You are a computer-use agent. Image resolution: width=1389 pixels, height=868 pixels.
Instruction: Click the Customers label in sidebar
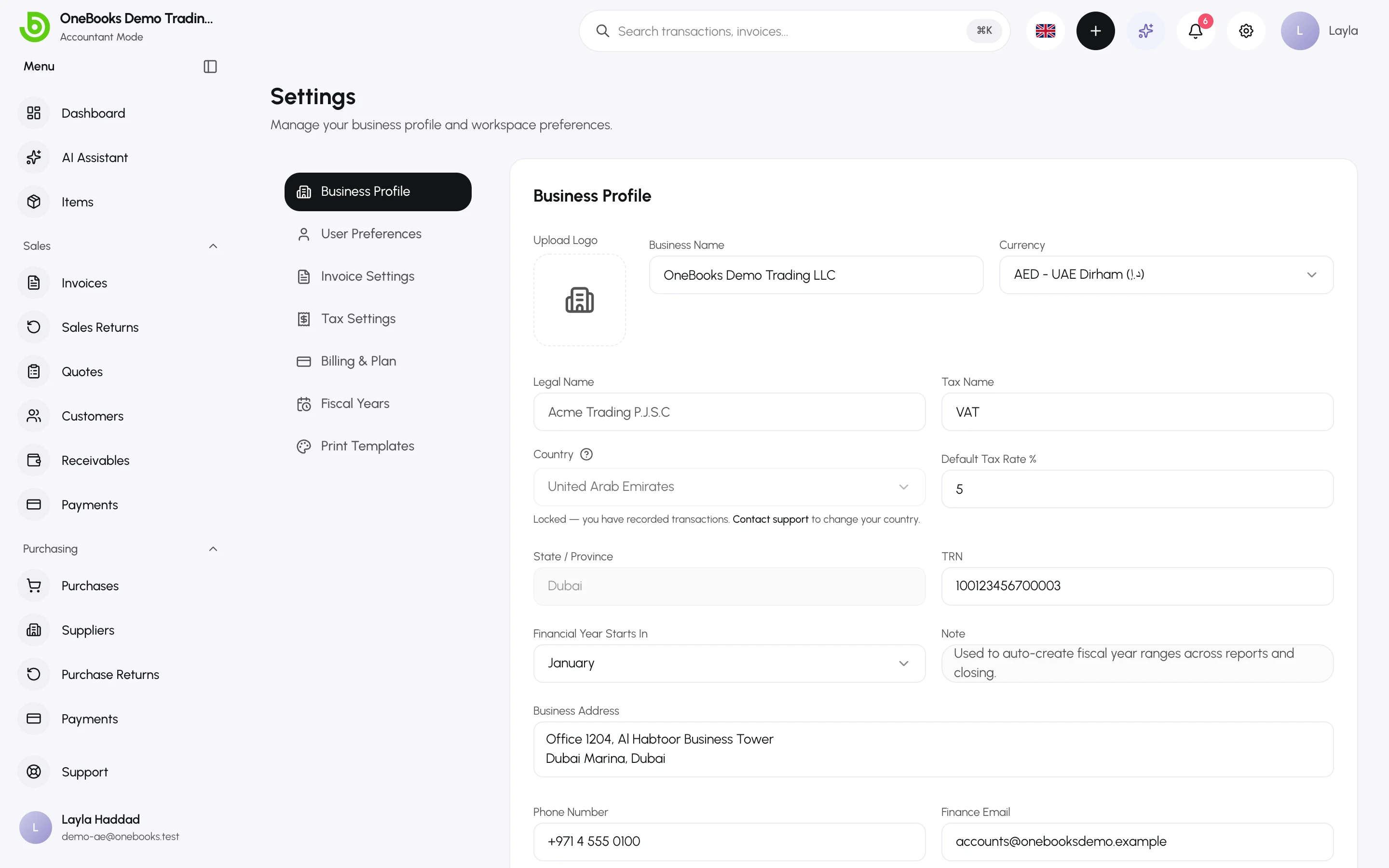pyautogui.click(x=93, y=416)
